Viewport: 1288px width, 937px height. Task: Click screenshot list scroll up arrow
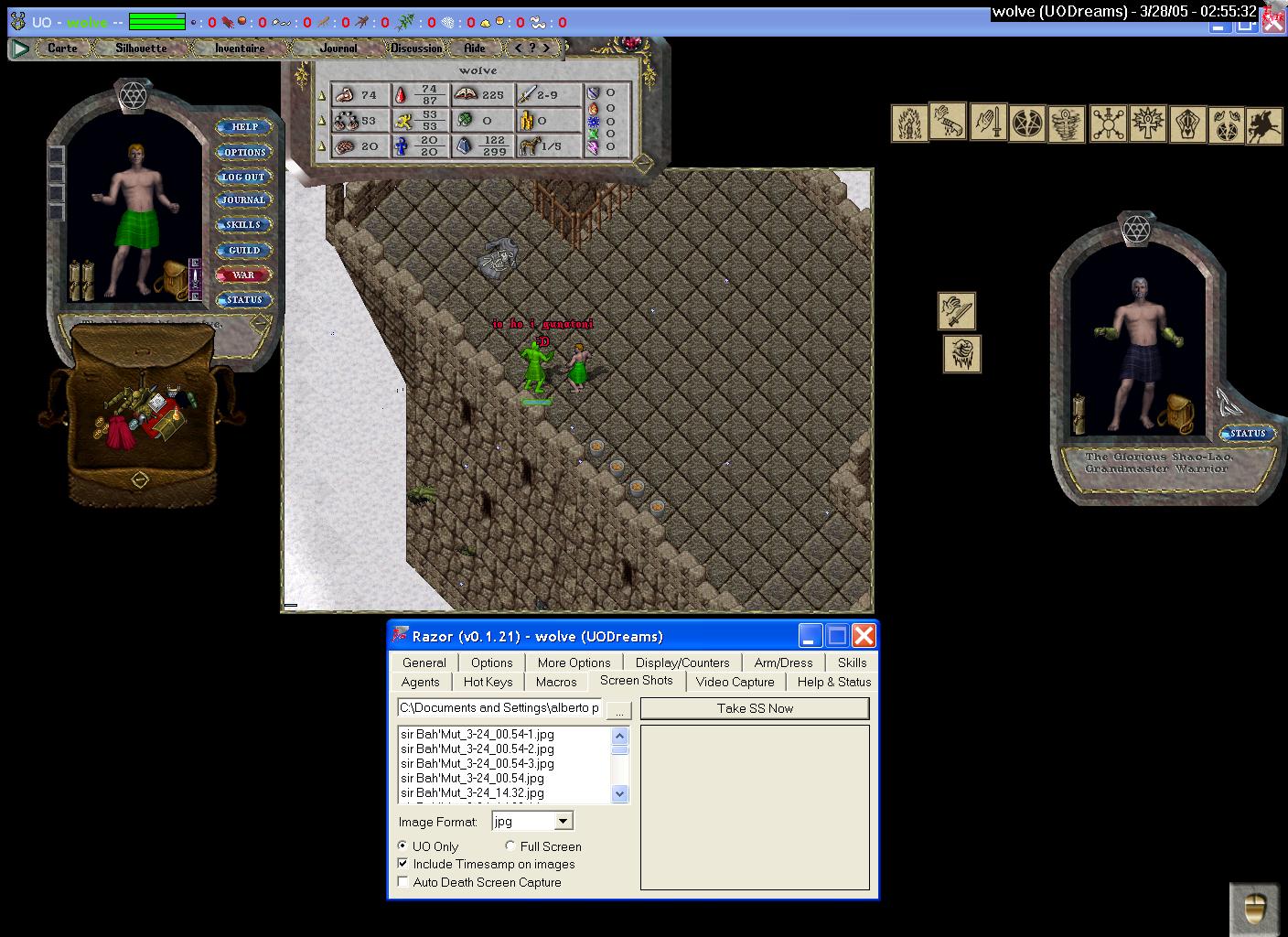[x=619, y=736]
